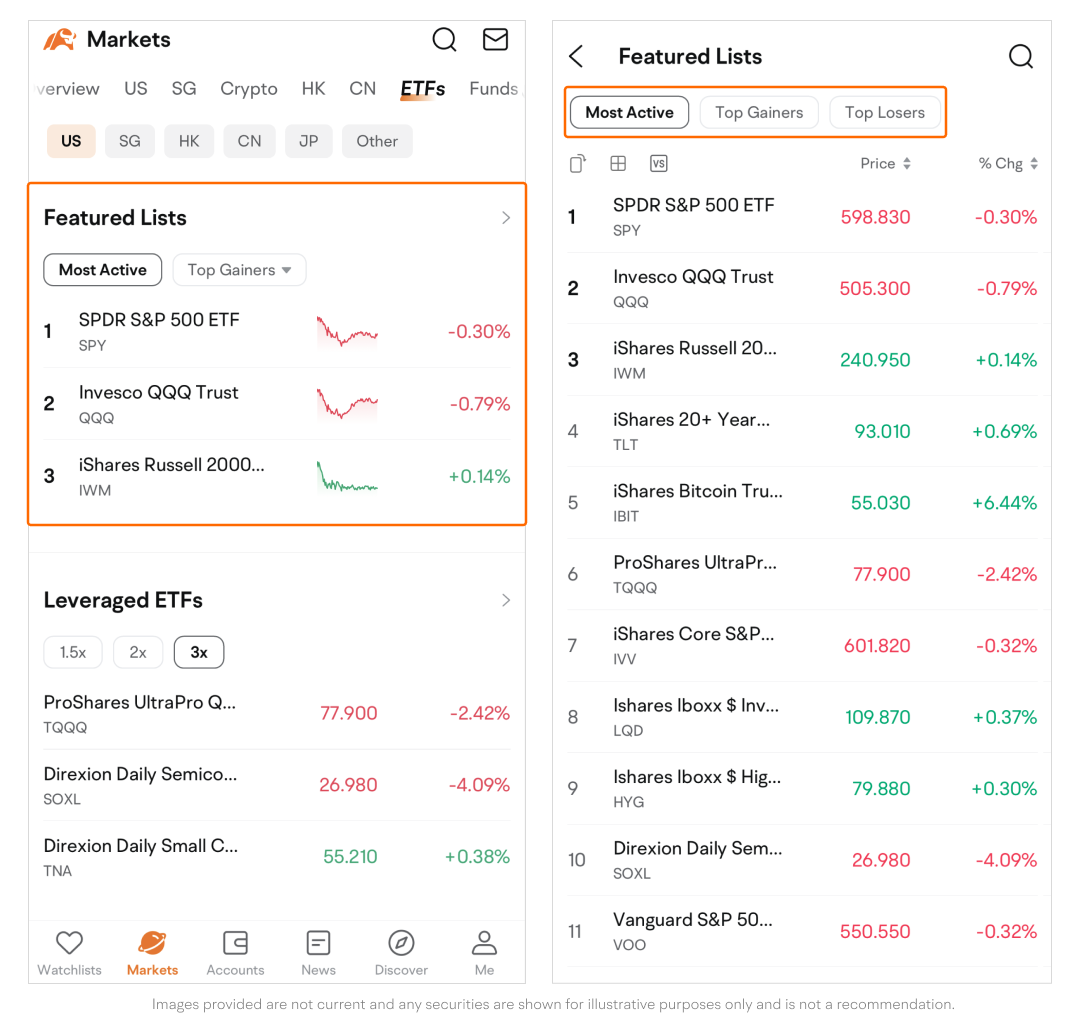
Task: Expand the Leveraged ETFs section chevron
Action: 506,600
